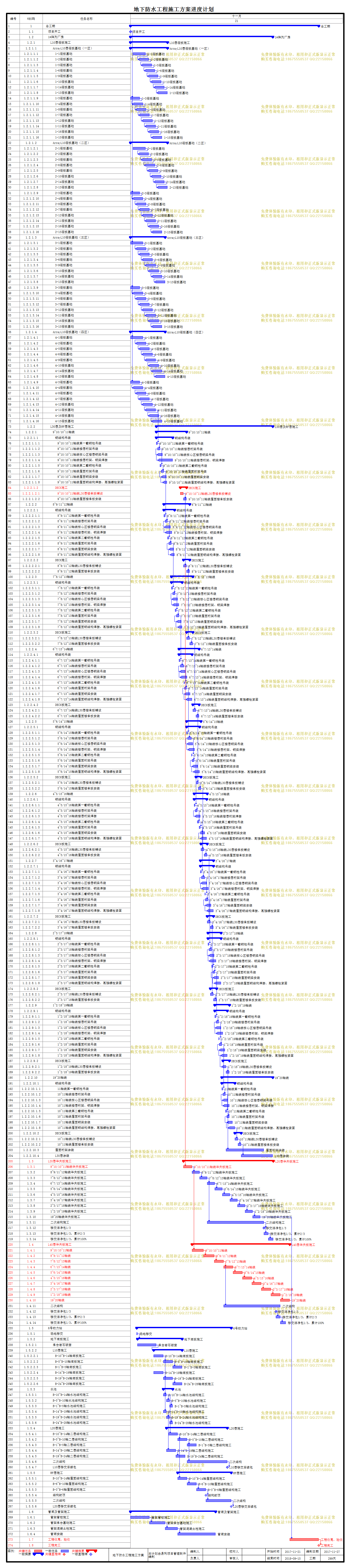The width and height of the screenshot is (350, 1568).
Task: Select the 编号 column header
Action: (x=13, y=19)
